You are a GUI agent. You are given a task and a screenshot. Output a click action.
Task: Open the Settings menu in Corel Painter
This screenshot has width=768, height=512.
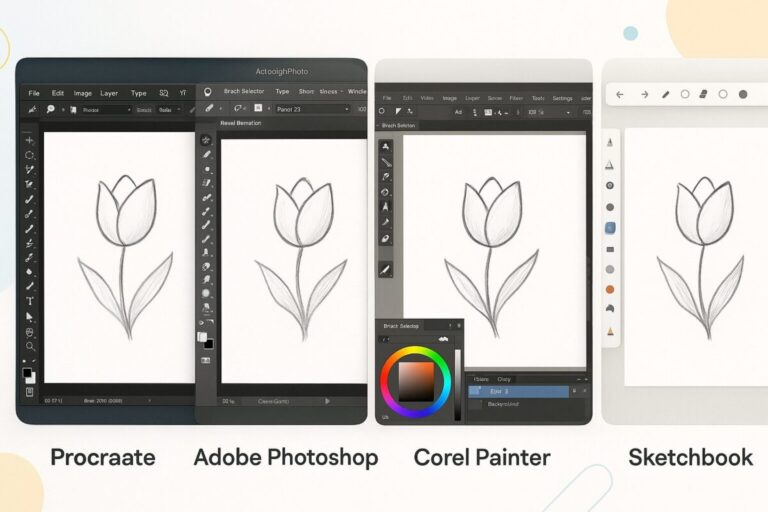pyautogui.click(x=562, y=98)
